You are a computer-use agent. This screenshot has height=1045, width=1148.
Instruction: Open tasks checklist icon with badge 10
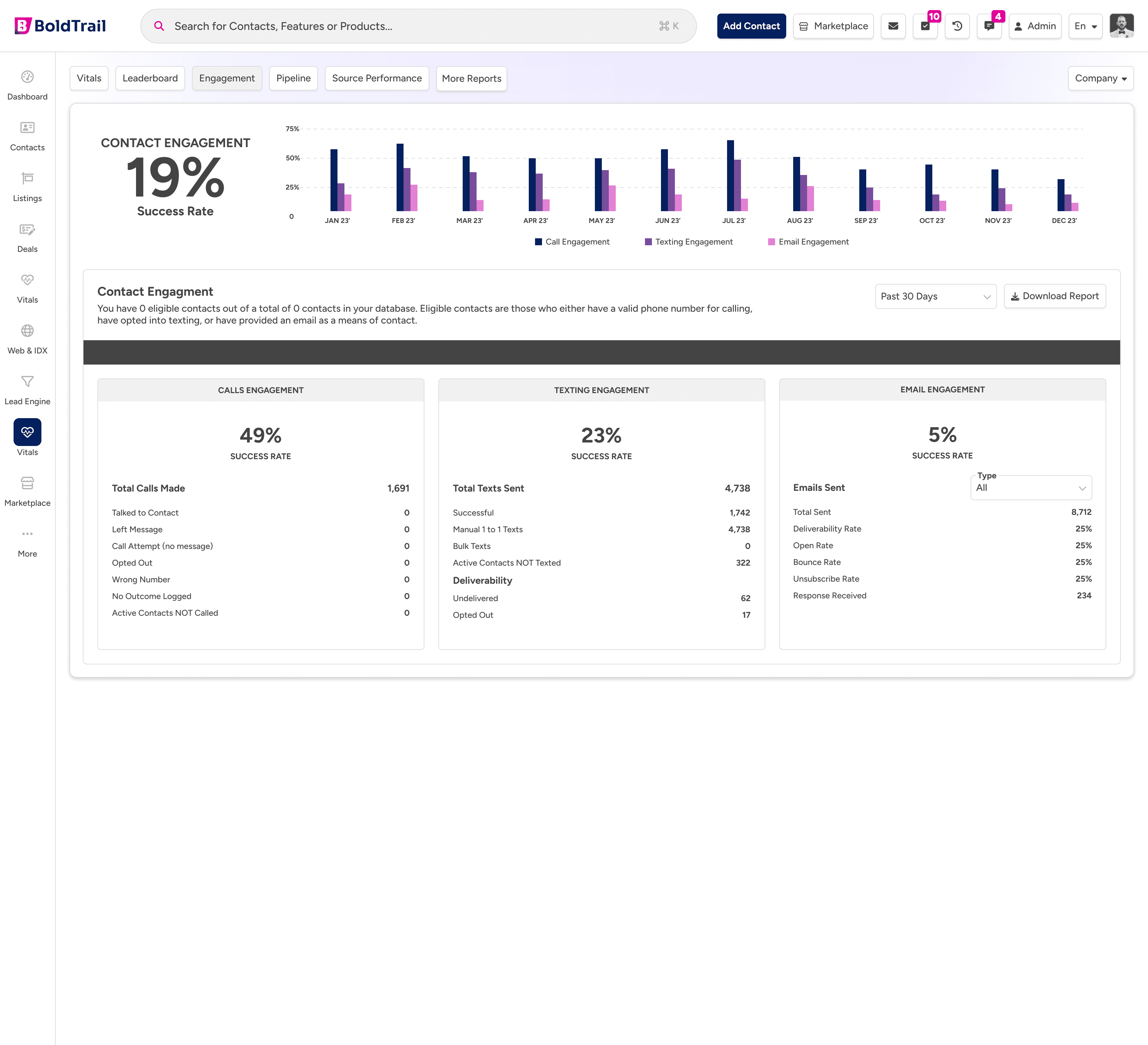925,26
